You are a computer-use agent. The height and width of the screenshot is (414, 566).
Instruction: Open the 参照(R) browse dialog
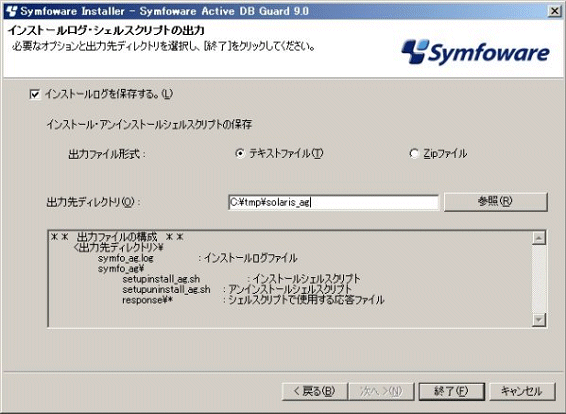click(496, 201)
